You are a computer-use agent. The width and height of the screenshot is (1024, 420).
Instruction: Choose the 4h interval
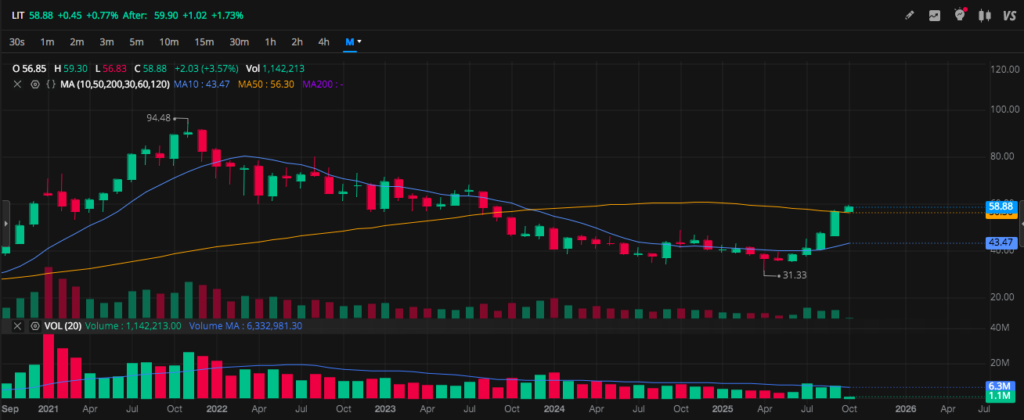coord(323,42)
